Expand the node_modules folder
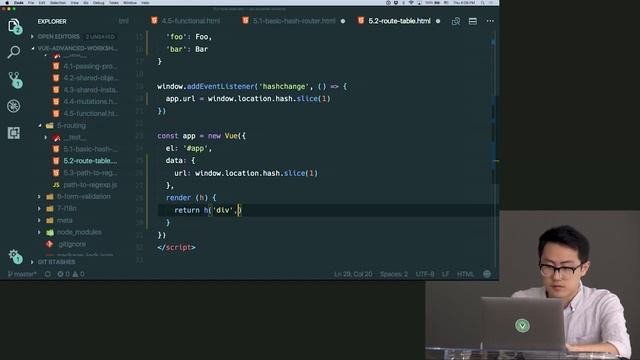This screenshot has width=640, height=360. pos(40,232)
